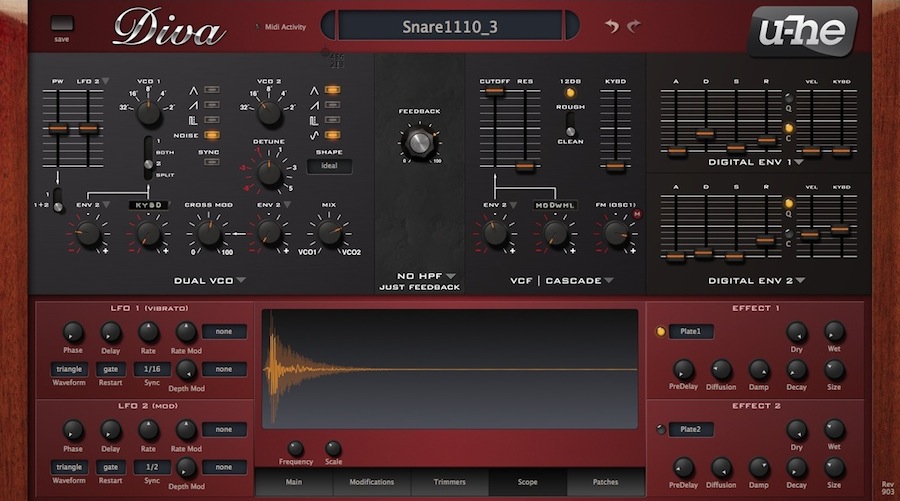Toggle the VCO 1 triangle waveform button
The image size is (900, 501).
tap(211, 90)
